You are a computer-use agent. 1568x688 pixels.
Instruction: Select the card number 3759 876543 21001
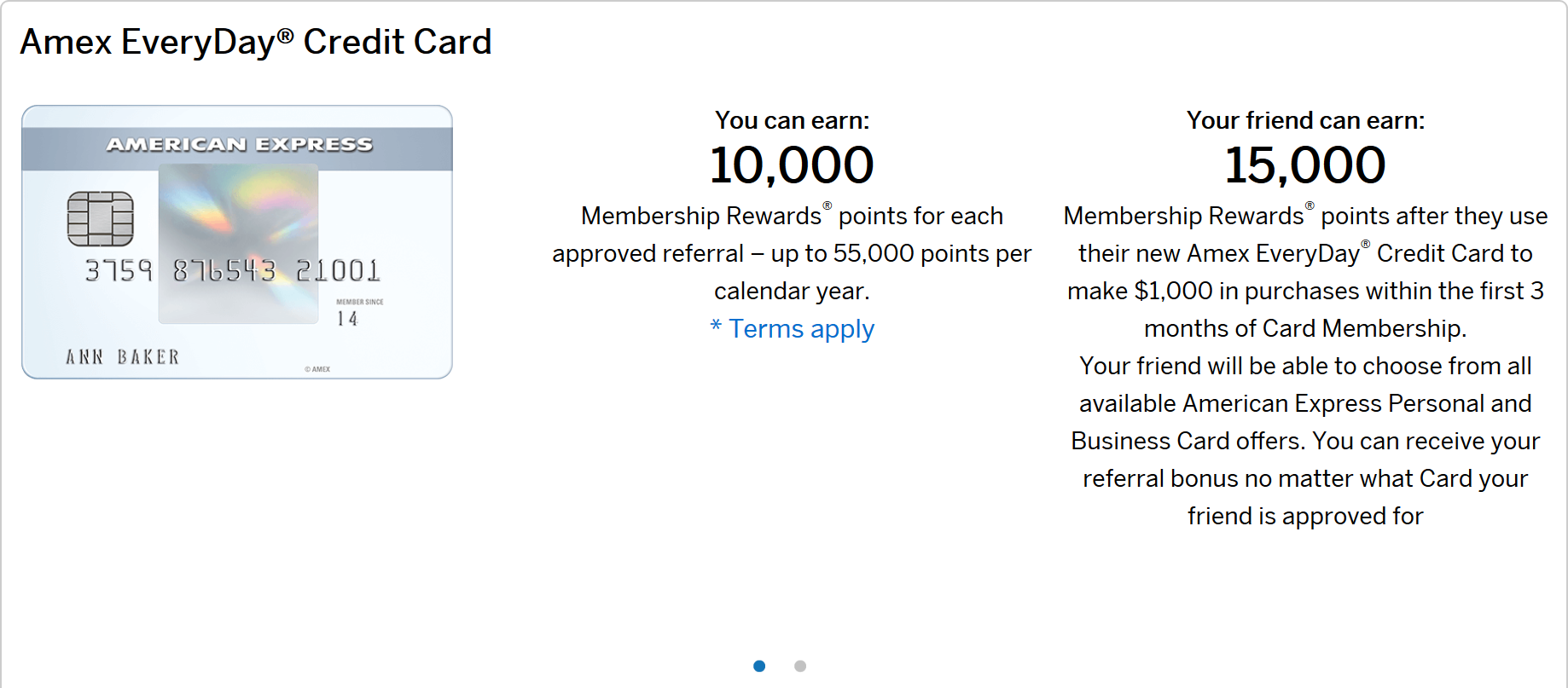tap(232, 271)
